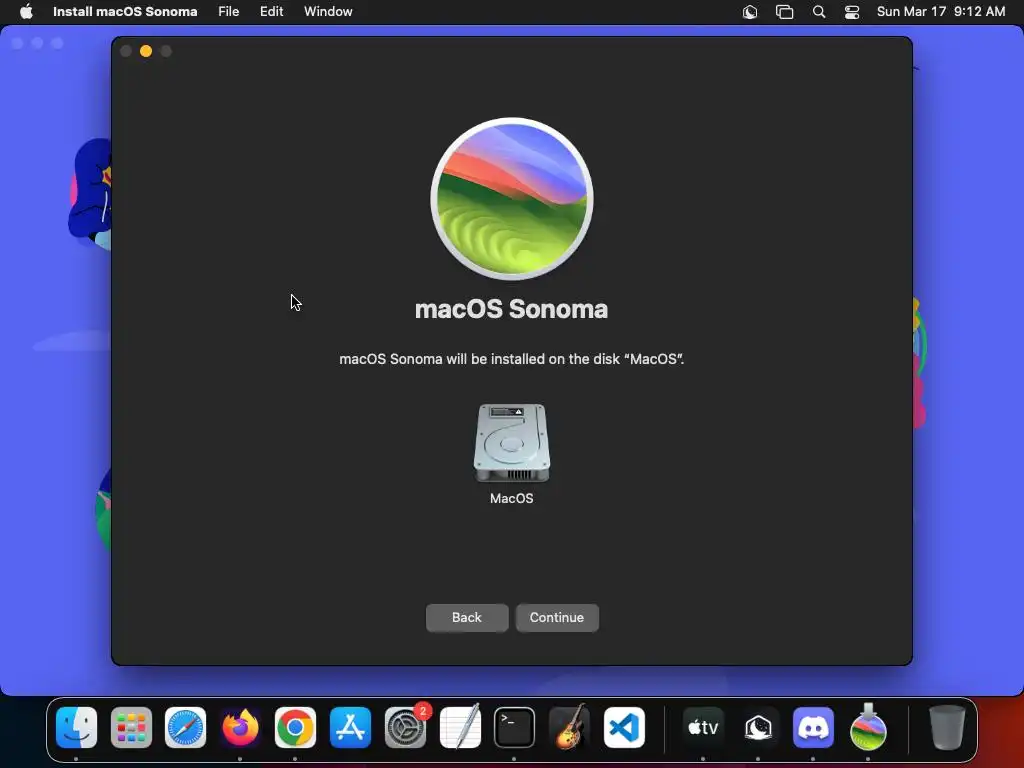Viewport: 1024px width, 768px height.
Task: Click the macOS Sonoma logo image
Action: [x=511, y=199]
